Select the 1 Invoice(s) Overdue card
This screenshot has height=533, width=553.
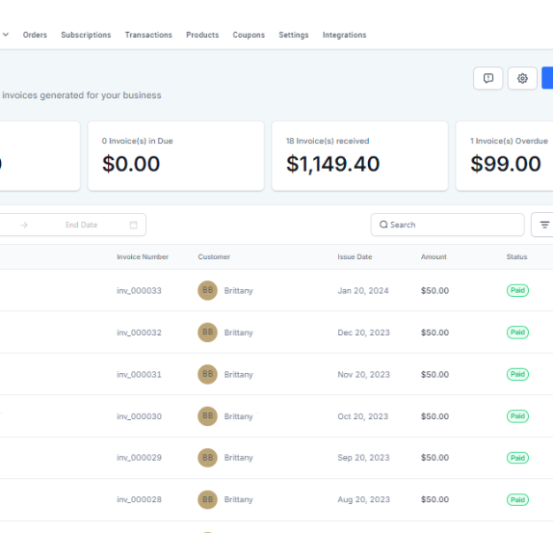coord(504,156)
